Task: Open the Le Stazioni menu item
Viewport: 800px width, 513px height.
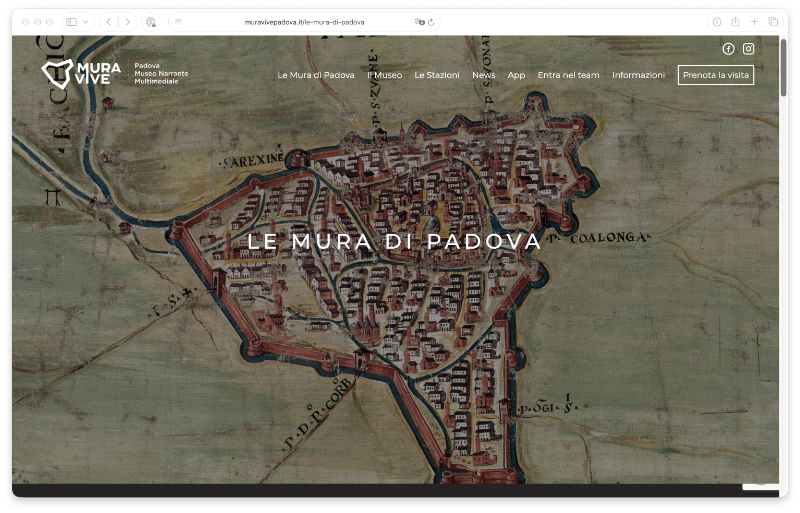Action: tap(437, 75)
